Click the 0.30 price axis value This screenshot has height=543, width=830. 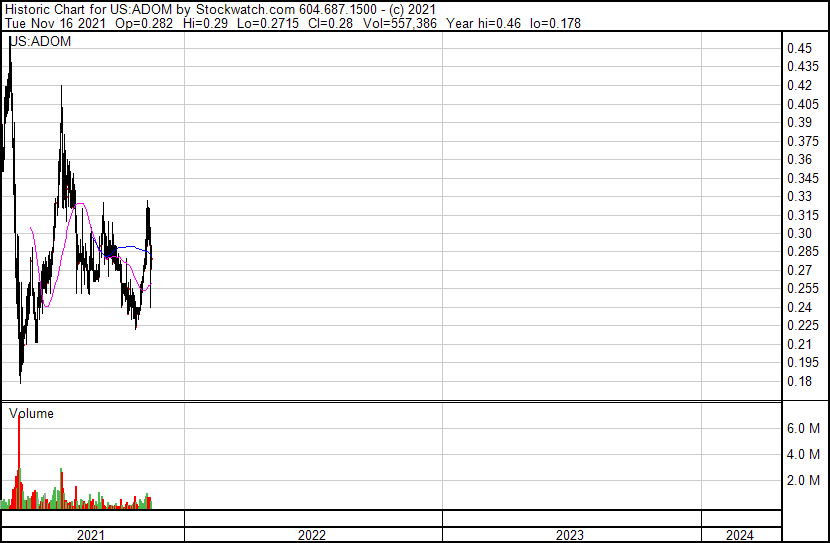pos(799,233)
